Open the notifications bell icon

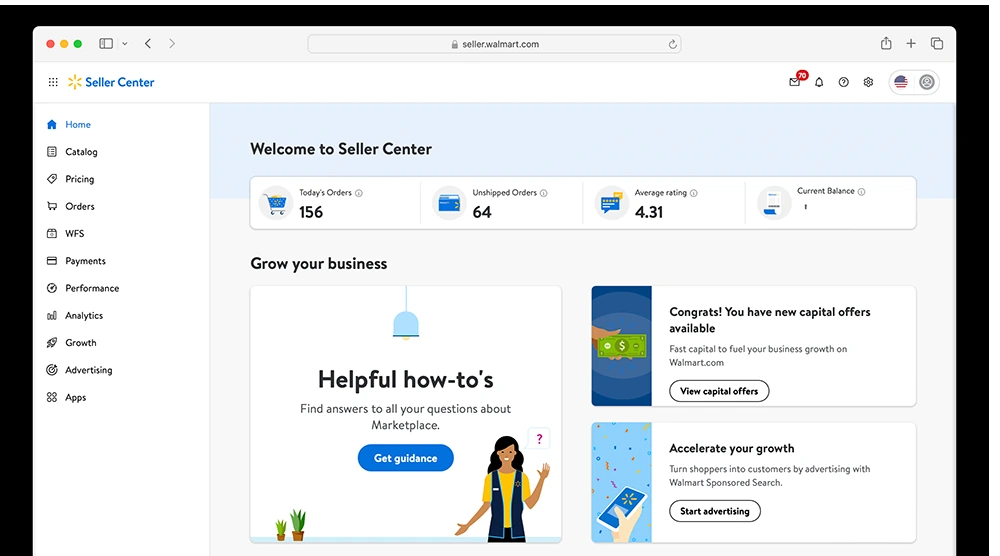tap(819, 82)
